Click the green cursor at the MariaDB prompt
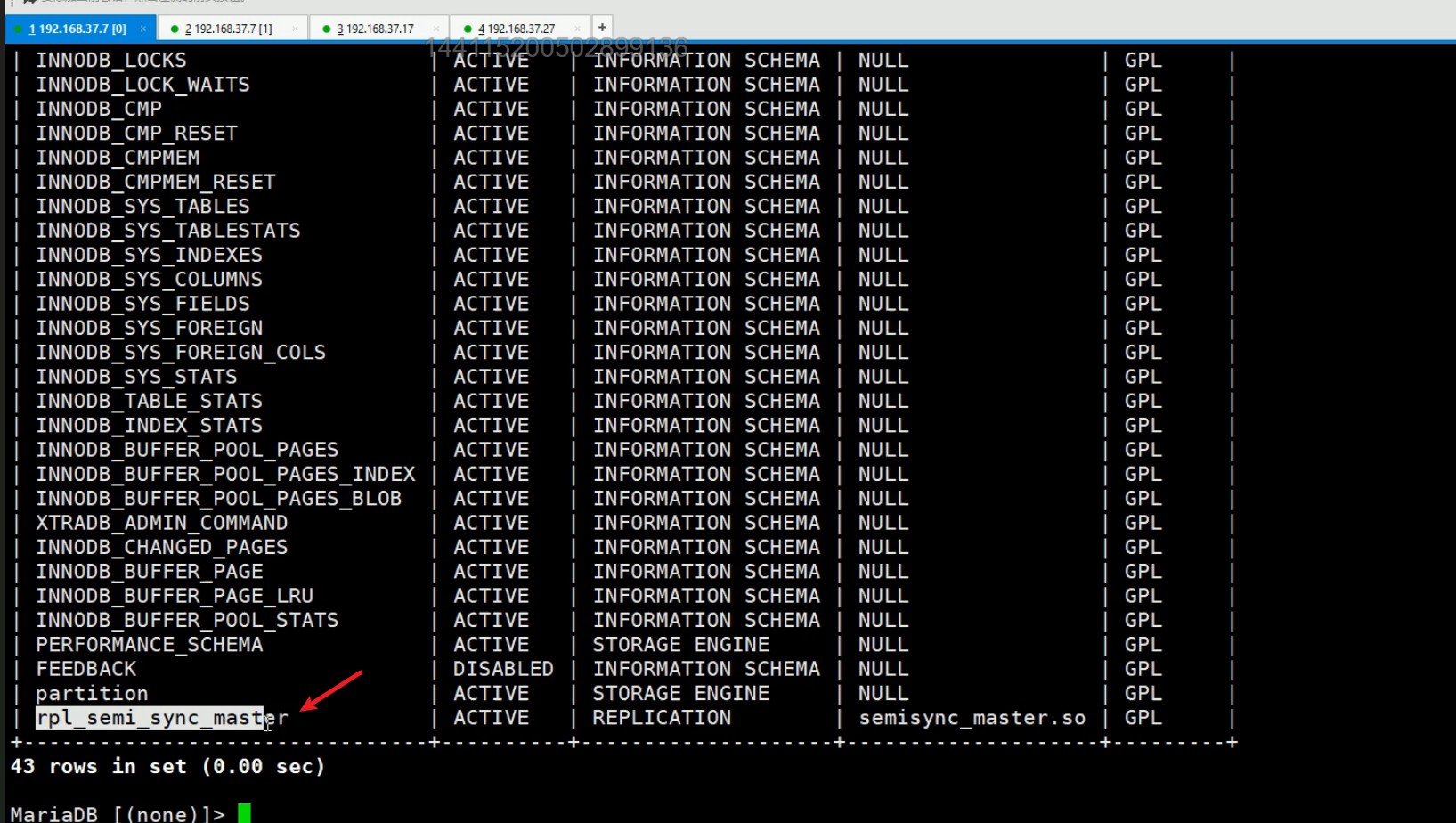 coord(244,813)
